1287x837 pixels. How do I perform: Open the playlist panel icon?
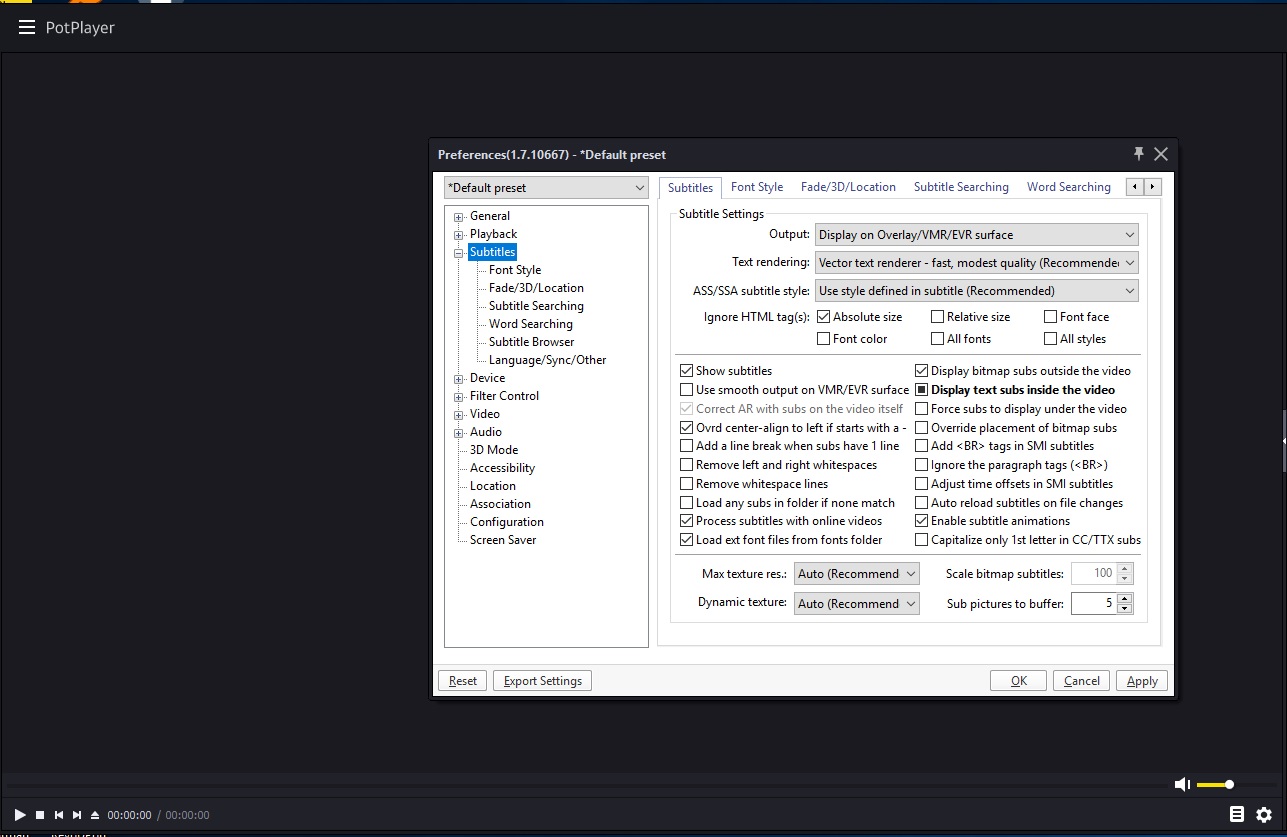pyautogui.click(x=1237, y=815)
